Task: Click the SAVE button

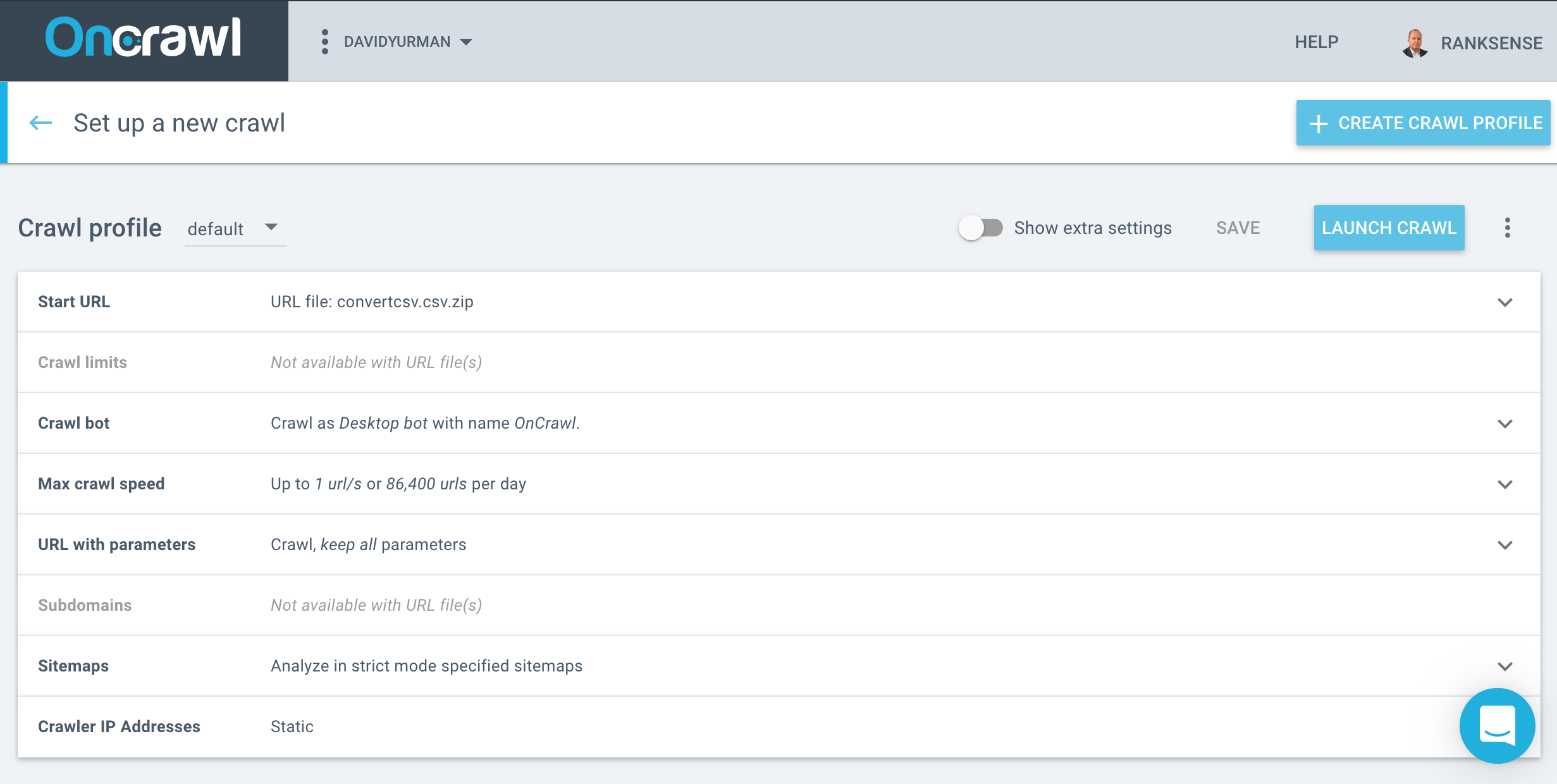Action: coord(1238,228)
